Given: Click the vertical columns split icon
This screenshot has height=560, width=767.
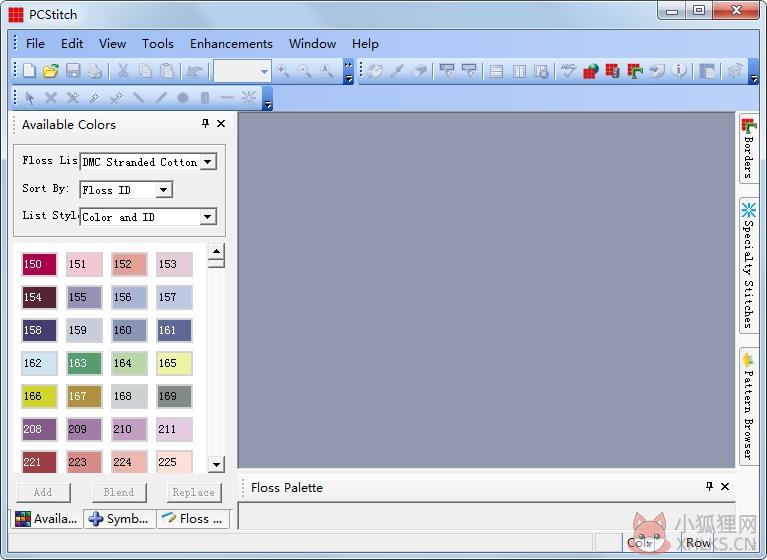Looking at the screenshot, I should (x=519, y=71).
